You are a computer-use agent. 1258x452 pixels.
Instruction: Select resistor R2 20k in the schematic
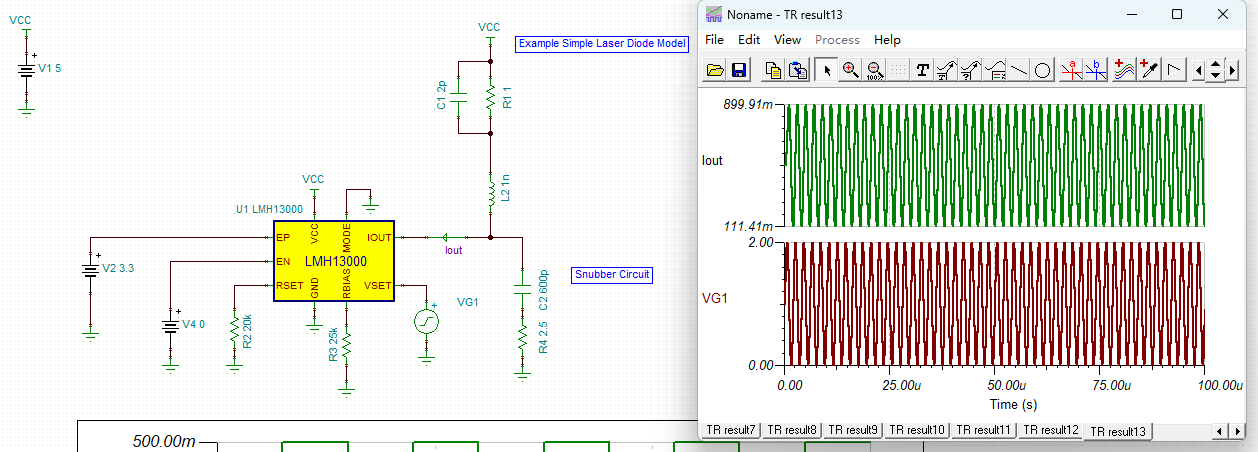click(x=234, y=331)
